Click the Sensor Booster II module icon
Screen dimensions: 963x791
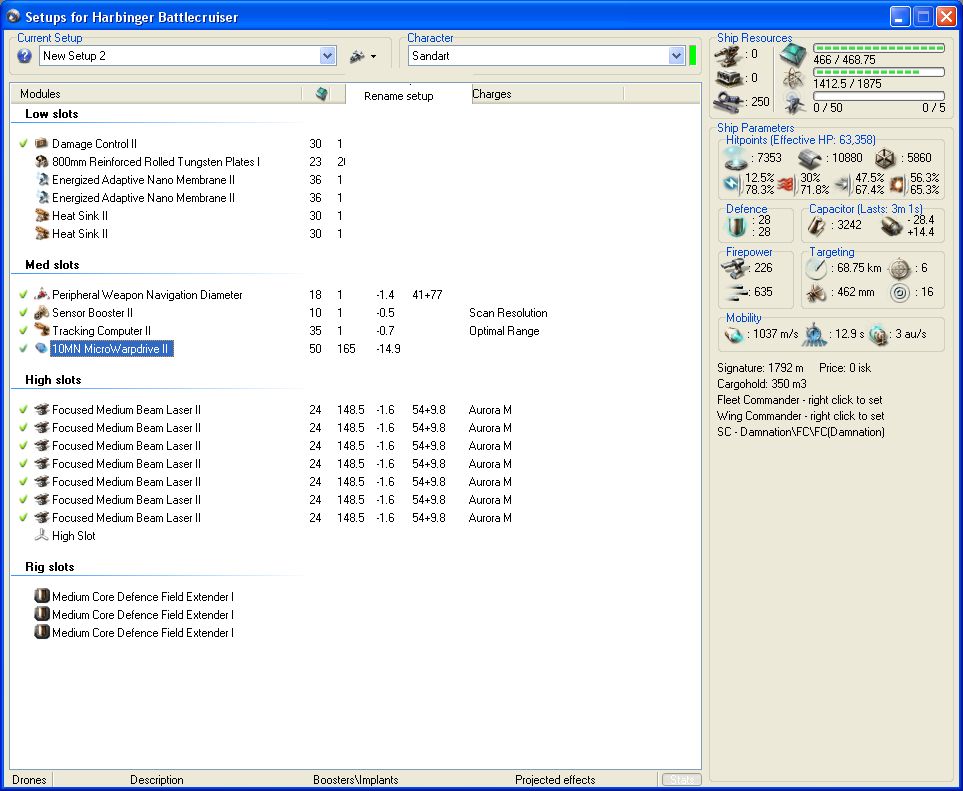(41, 312)
